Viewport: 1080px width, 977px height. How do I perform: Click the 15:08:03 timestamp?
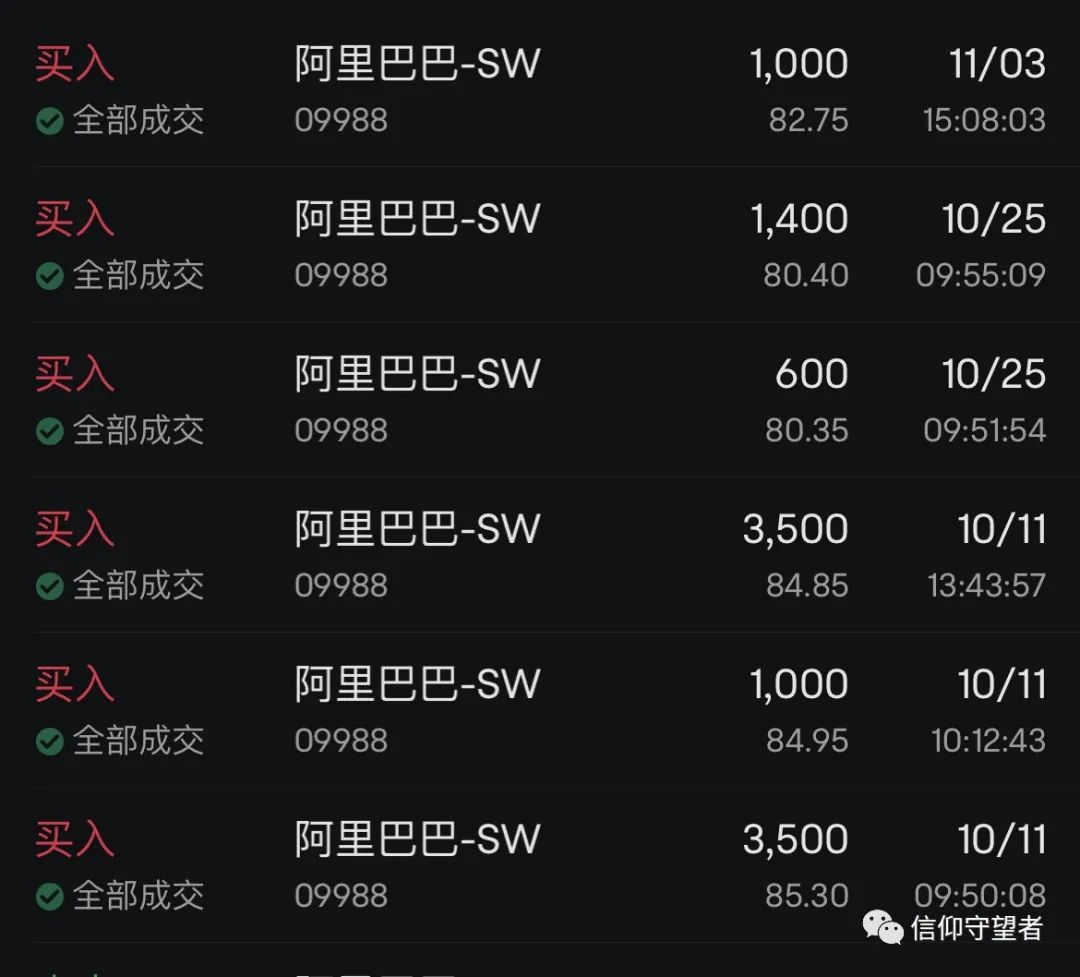[x=984, y=120]
